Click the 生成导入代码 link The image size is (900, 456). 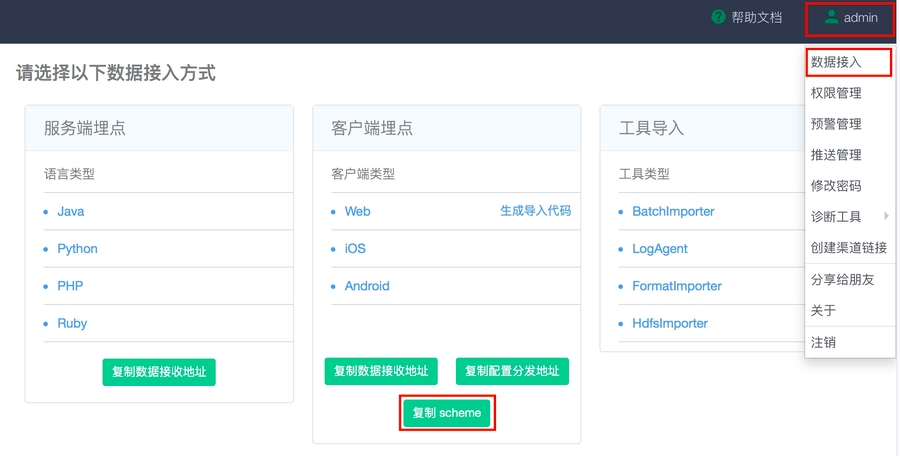coord(535,211)
